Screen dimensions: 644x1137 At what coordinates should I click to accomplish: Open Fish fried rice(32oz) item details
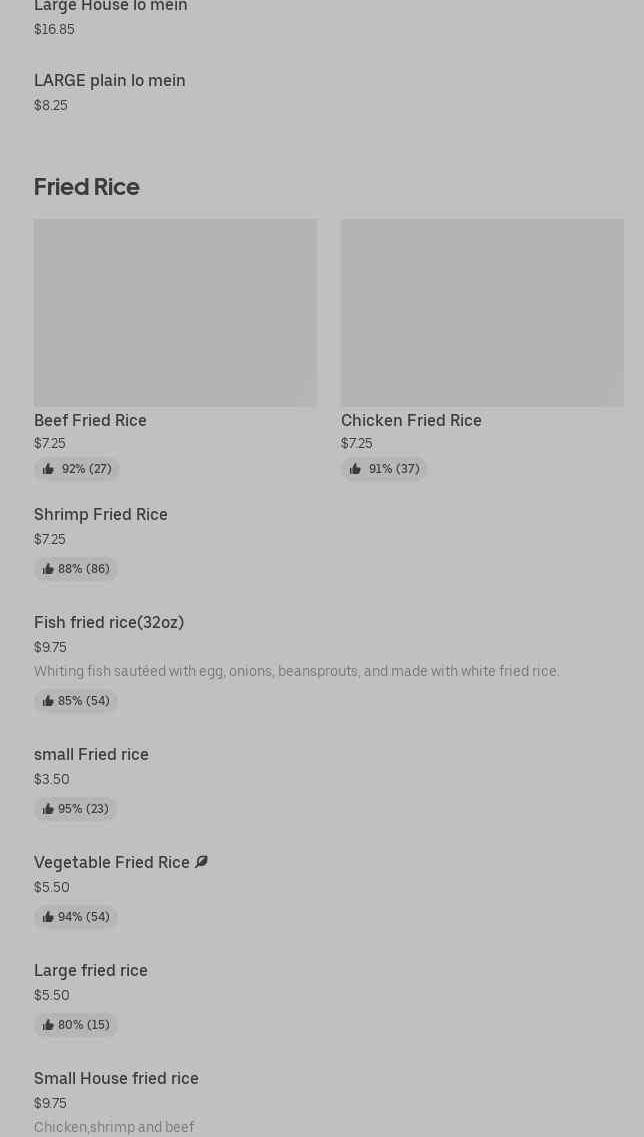[x=109, y=623]
